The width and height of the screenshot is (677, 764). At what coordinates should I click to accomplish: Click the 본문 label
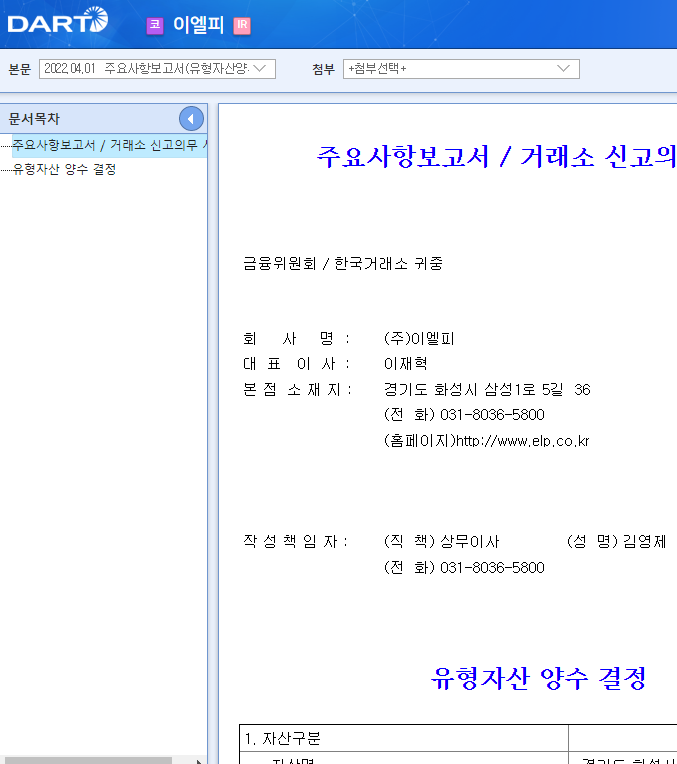click(19, 69)
